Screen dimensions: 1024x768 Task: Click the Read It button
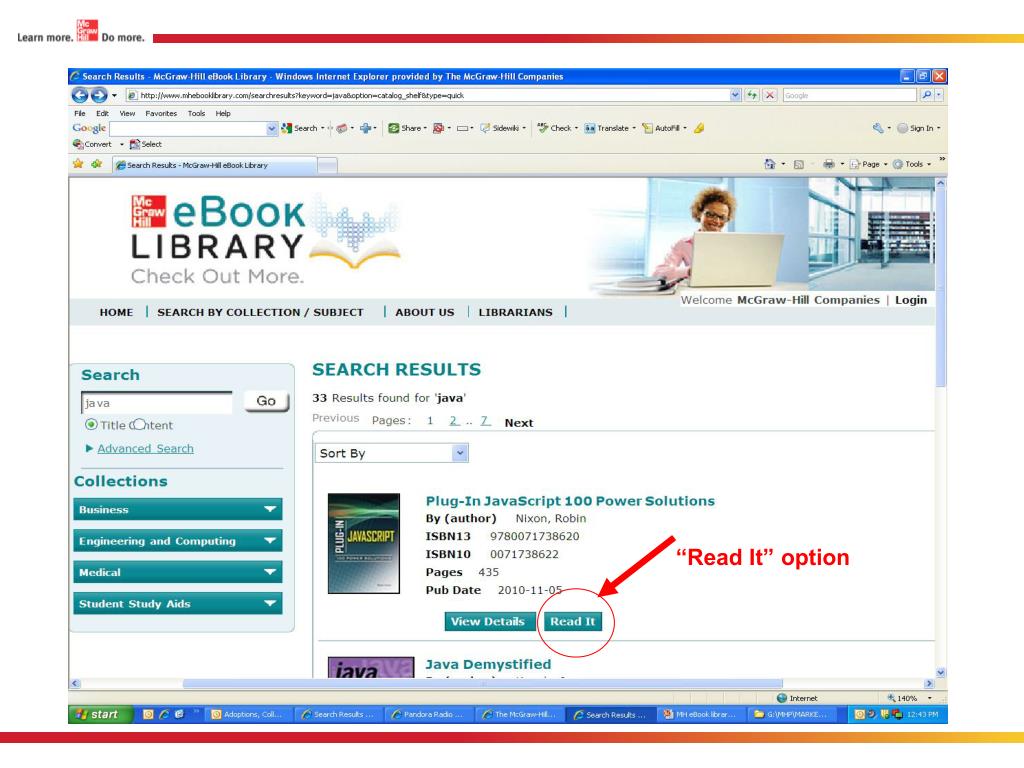point(573,622)
